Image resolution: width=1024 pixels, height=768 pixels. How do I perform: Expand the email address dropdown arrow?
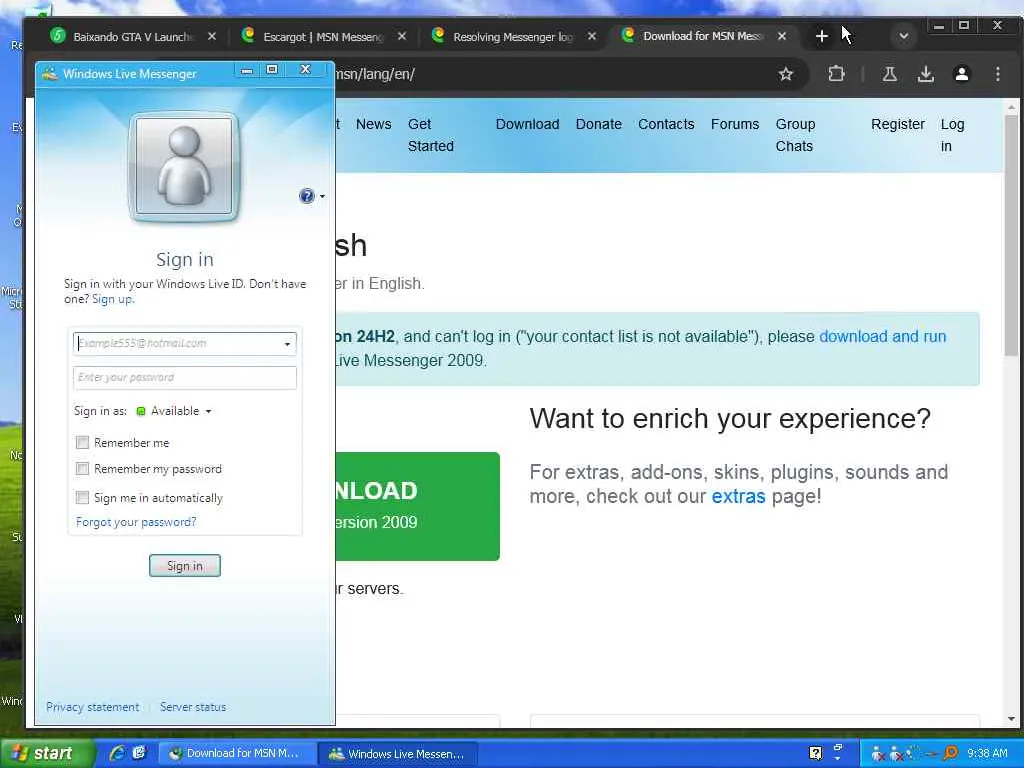coord(287,344)
